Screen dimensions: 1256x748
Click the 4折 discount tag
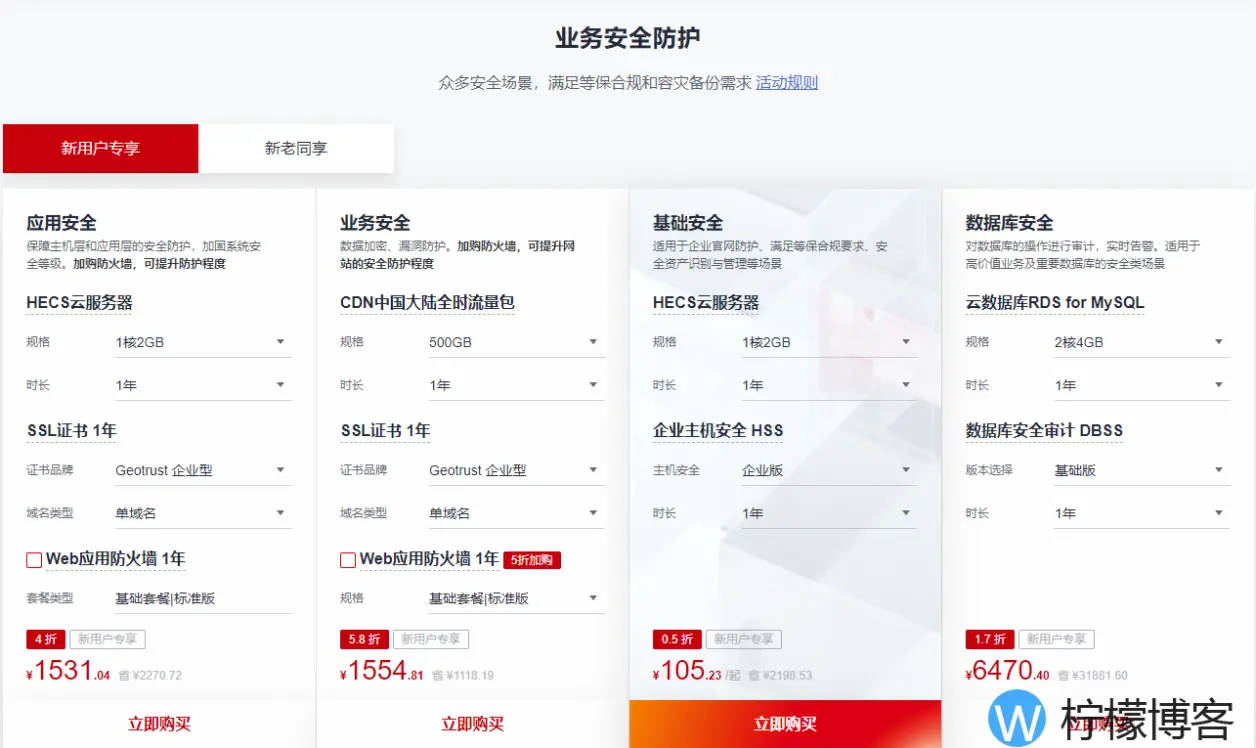click(45, 639)
